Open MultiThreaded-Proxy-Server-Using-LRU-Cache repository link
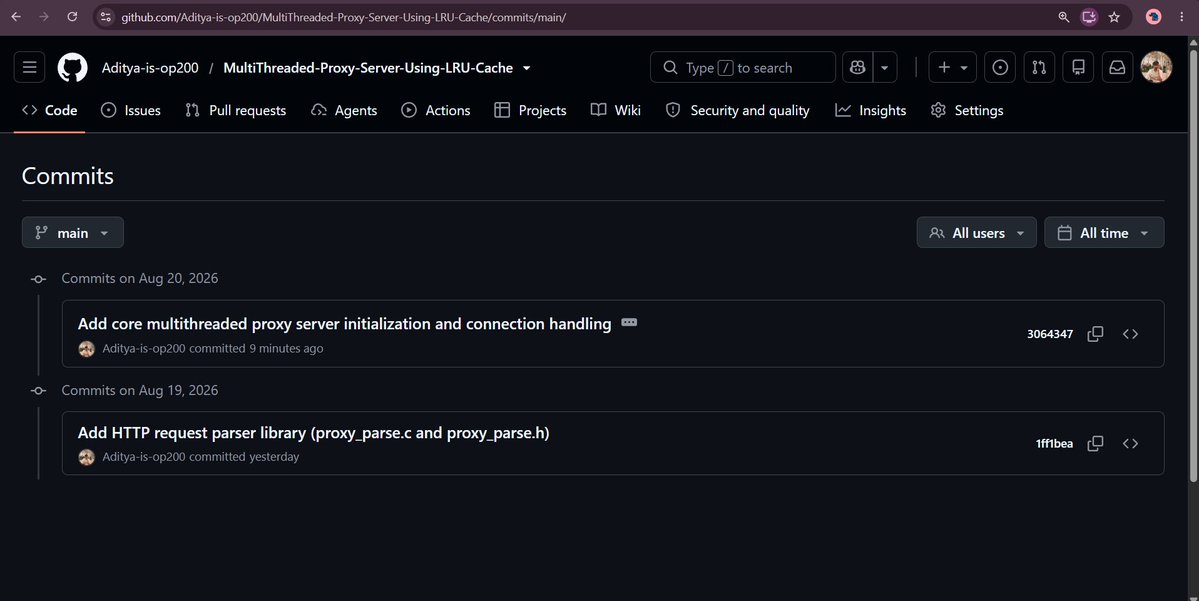Viewport: 1199px width, 601px height. (x=368, y=67)
